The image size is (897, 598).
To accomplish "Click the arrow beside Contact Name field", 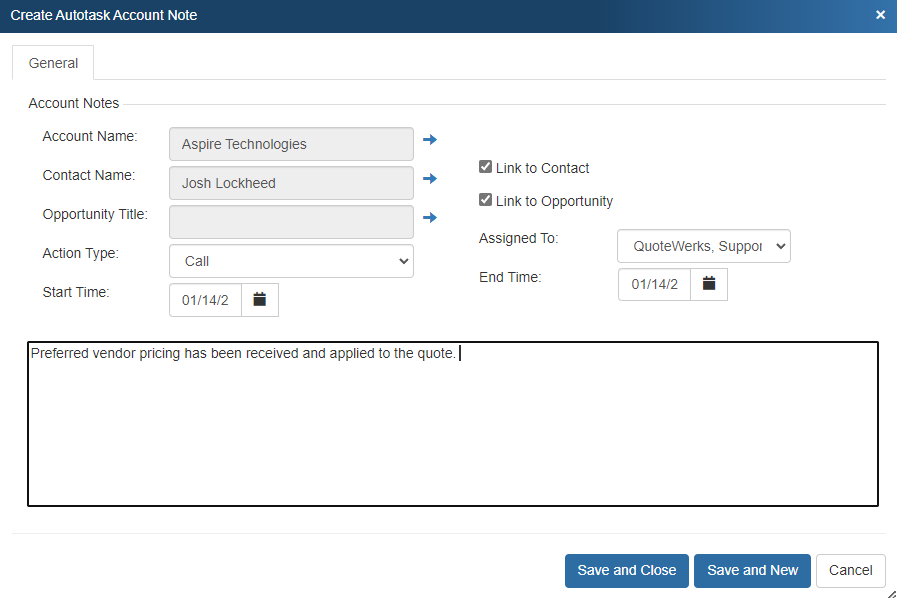I will click(x=430, y=179).
